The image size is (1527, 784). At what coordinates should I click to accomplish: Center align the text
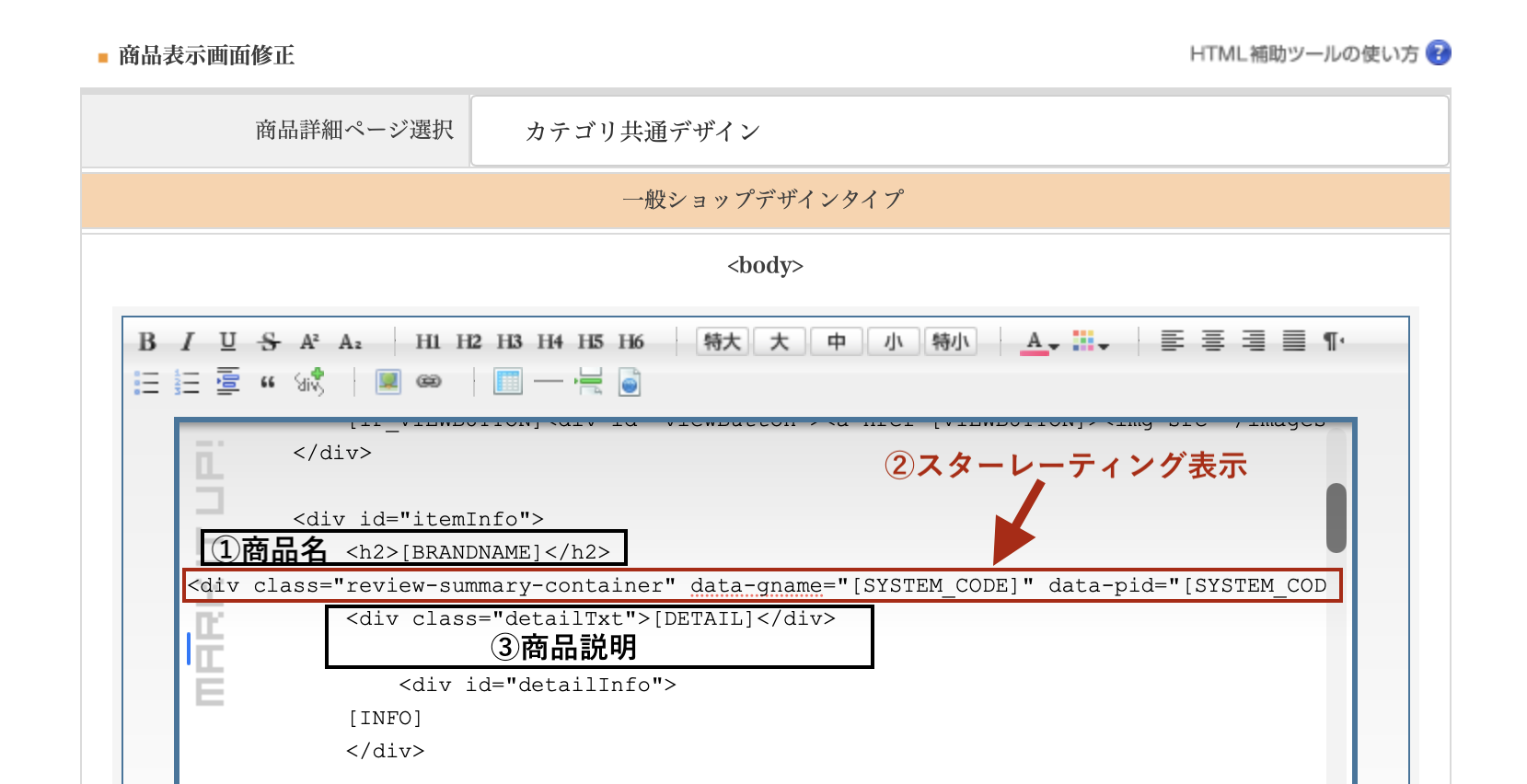(1213, 341)
